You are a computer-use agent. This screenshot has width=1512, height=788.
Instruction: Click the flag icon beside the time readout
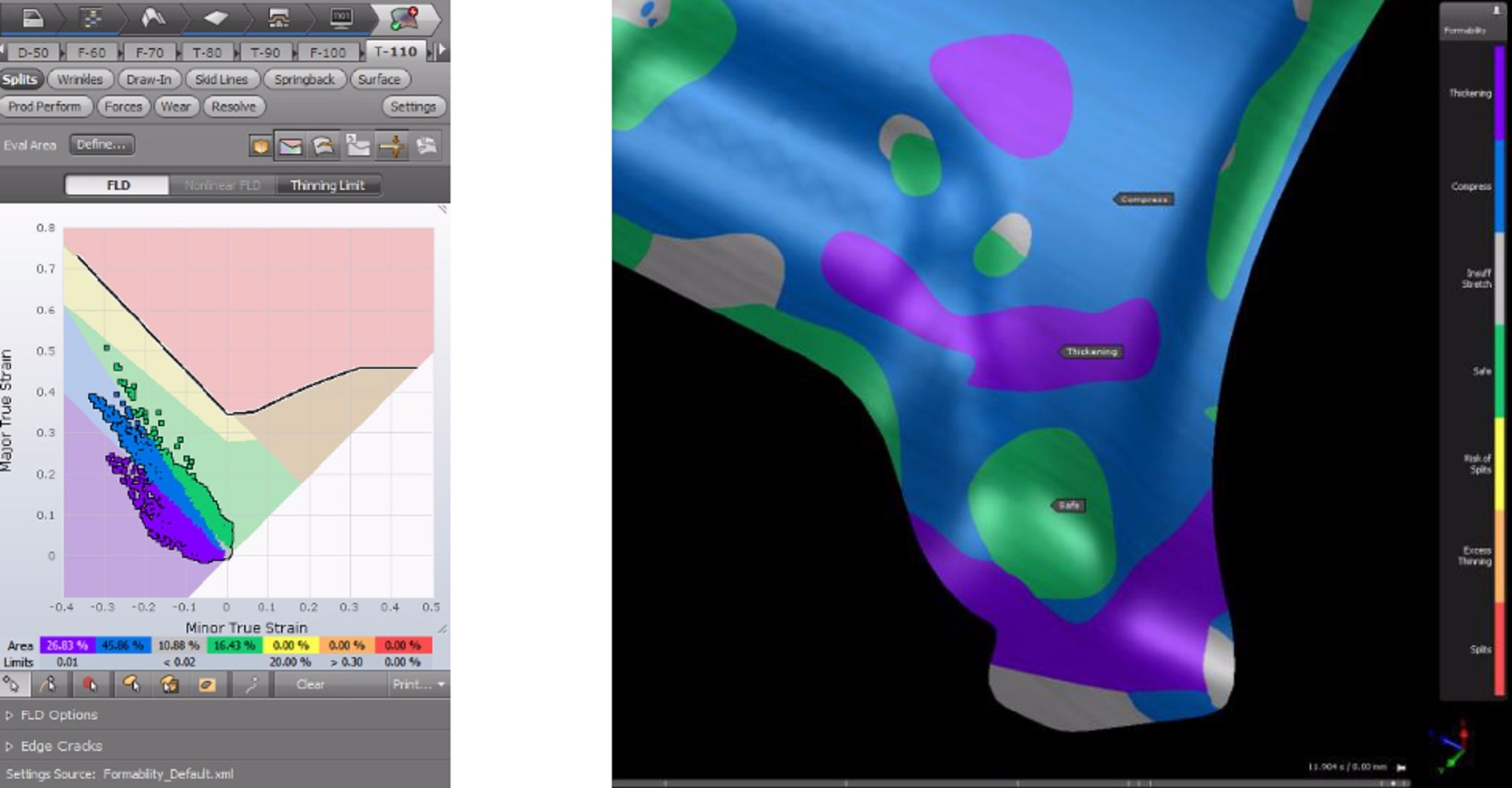[1401, 767]
